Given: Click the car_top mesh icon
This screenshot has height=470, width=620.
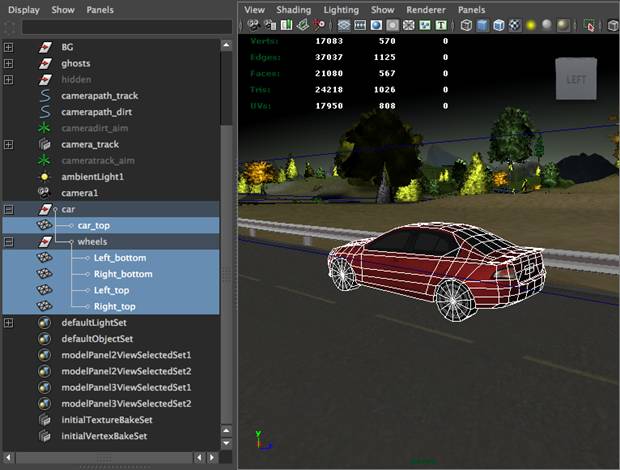Looking at the screenshot, I should tap(44, 225).
